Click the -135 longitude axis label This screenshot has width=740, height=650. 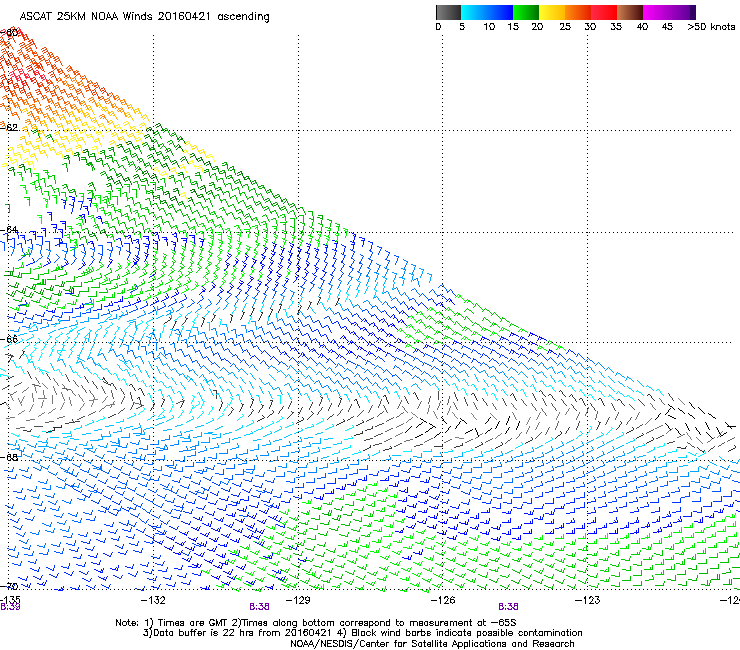[10, 600]
